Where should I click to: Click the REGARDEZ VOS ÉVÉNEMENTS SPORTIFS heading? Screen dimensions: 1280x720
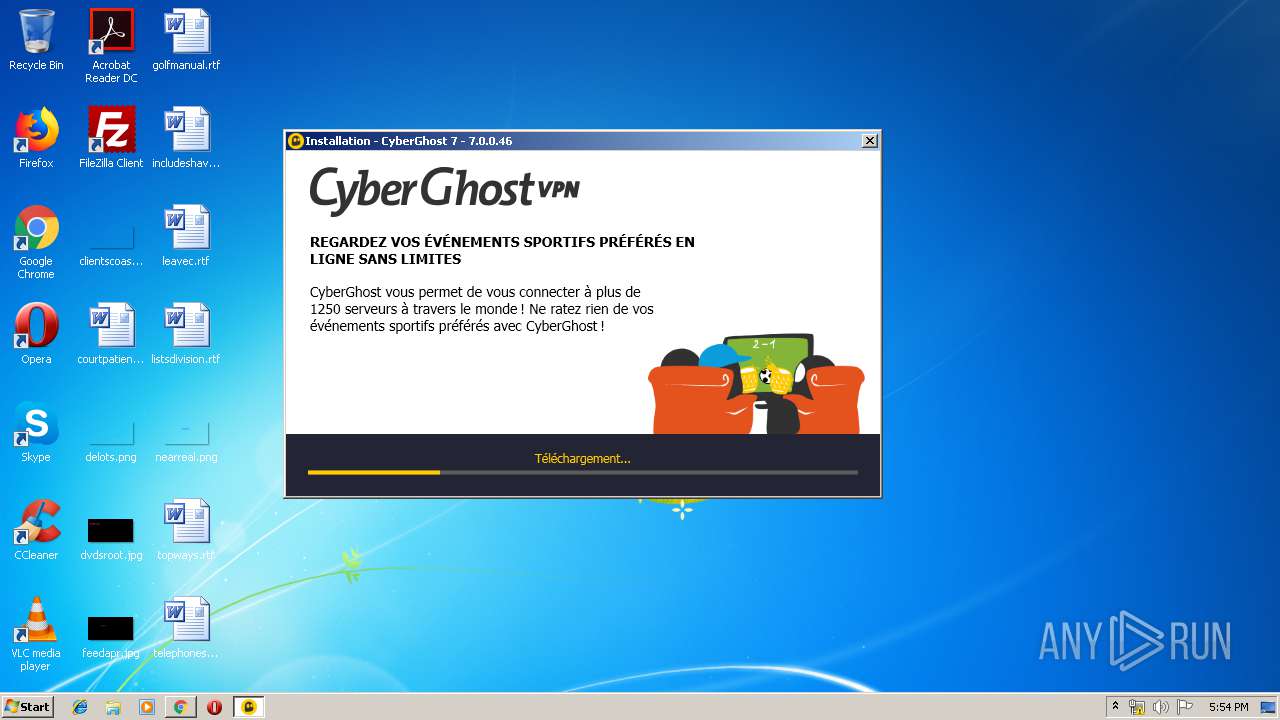502,250
